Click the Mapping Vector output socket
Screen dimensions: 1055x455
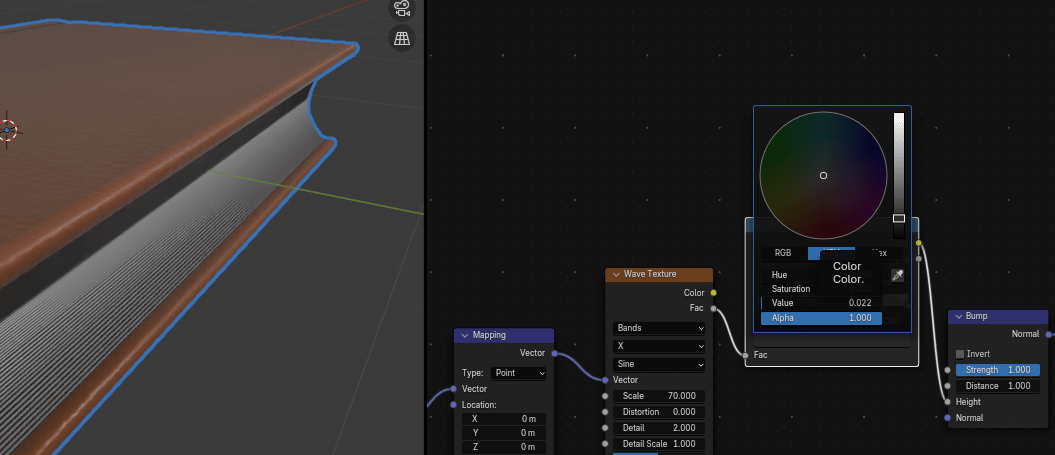(x=553, y=353)
